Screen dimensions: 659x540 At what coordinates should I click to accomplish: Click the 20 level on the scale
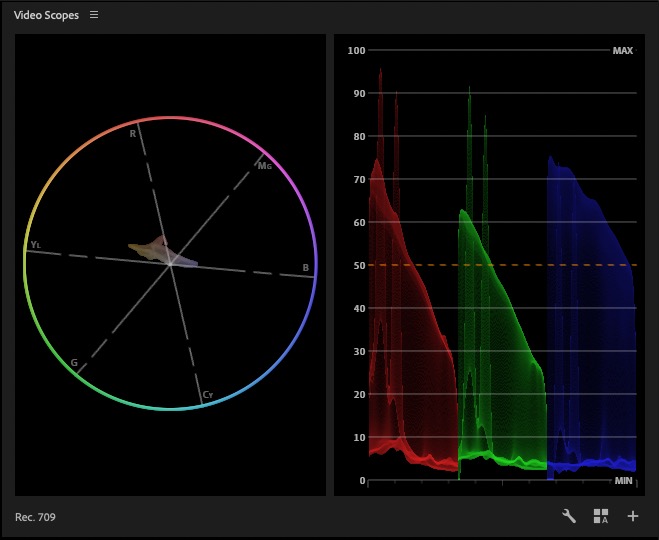[359, 395]
